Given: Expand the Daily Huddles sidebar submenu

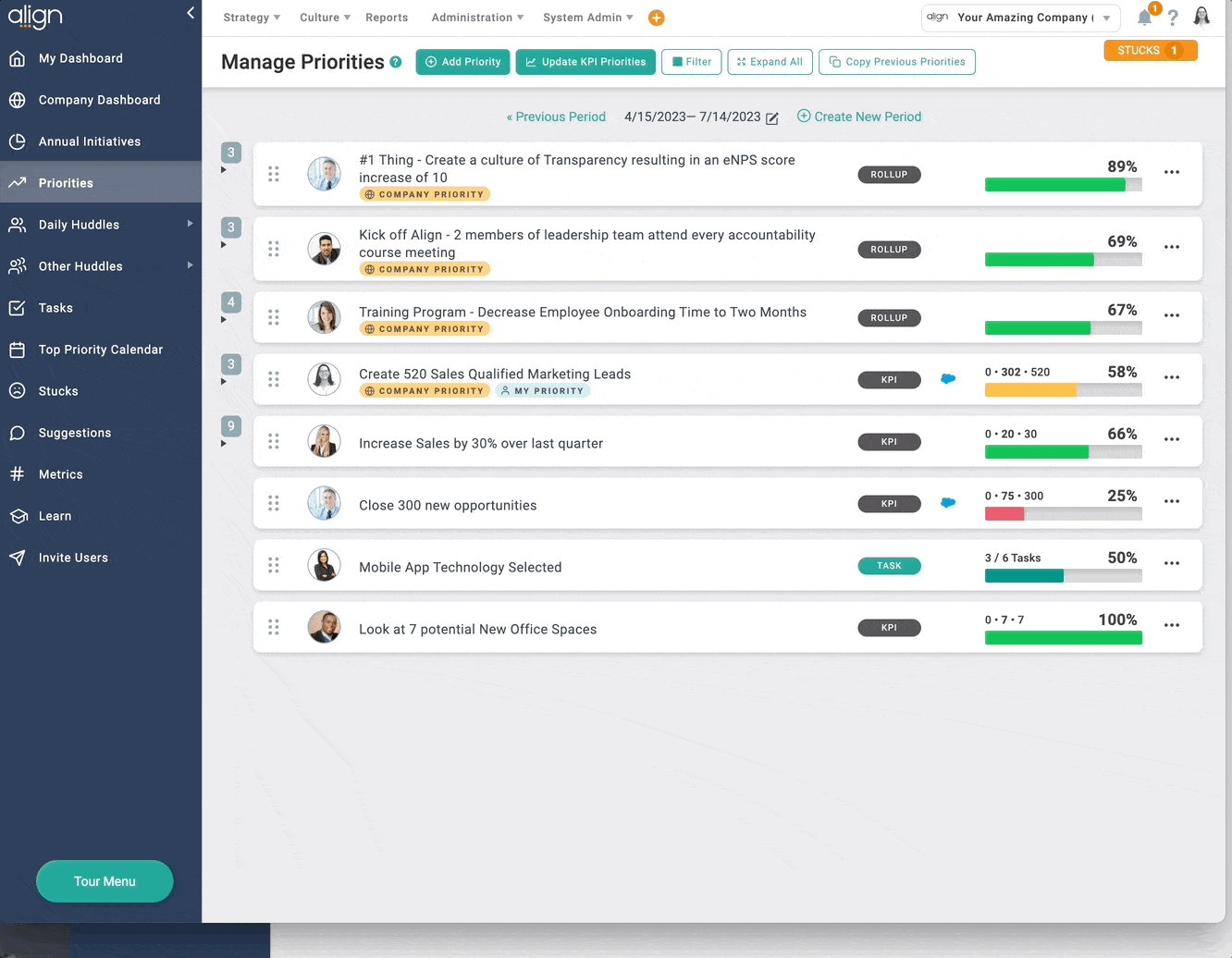Looking at the screenshot, I should pyautogui.click(x=190, y=224).
